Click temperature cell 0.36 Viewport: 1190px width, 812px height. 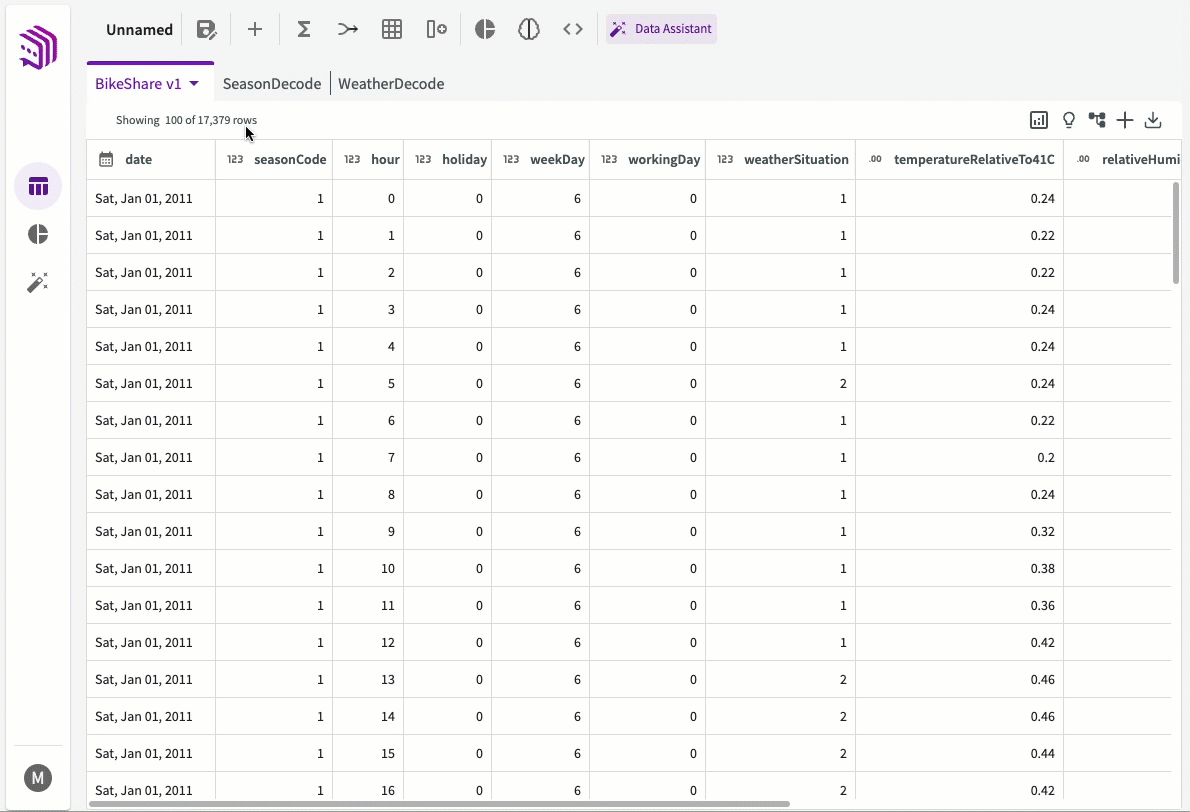tap(959, 606)
